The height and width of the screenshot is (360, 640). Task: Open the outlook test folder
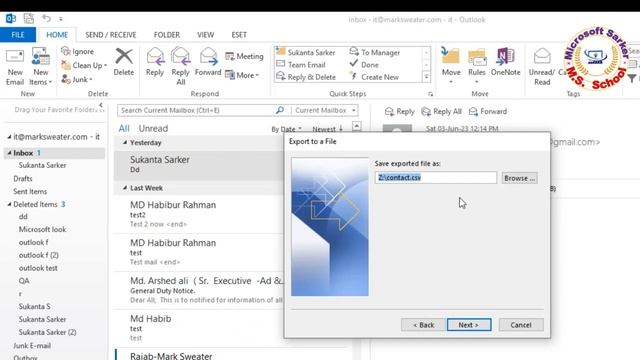[38, 268]
